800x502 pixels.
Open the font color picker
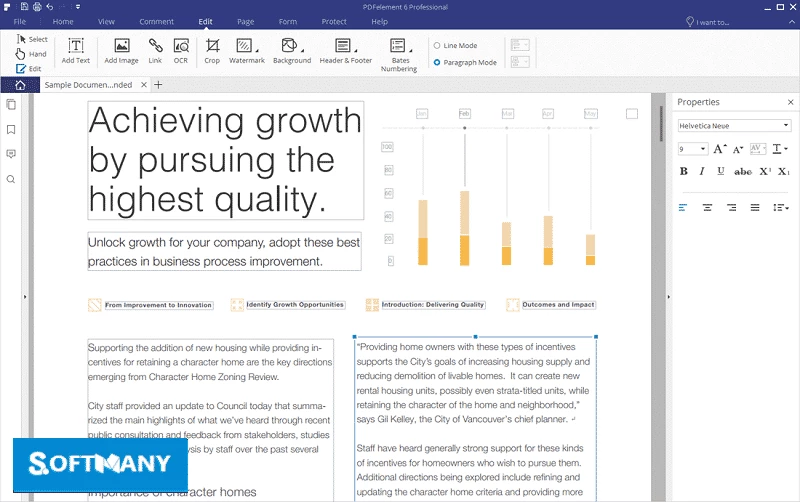[779, 149]
